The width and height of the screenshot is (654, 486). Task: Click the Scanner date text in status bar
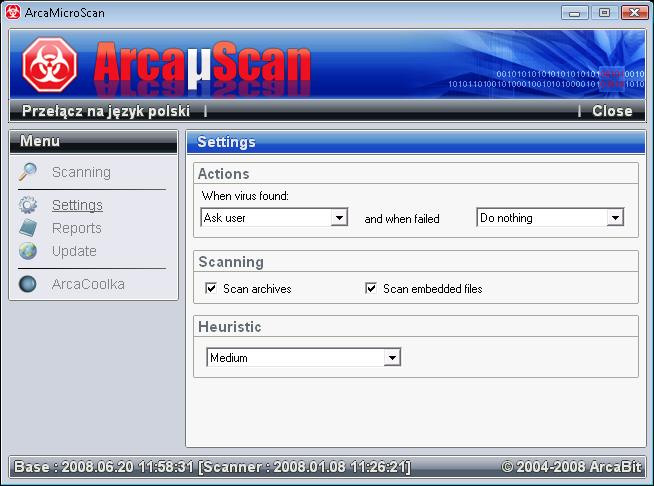click(304, 466)
